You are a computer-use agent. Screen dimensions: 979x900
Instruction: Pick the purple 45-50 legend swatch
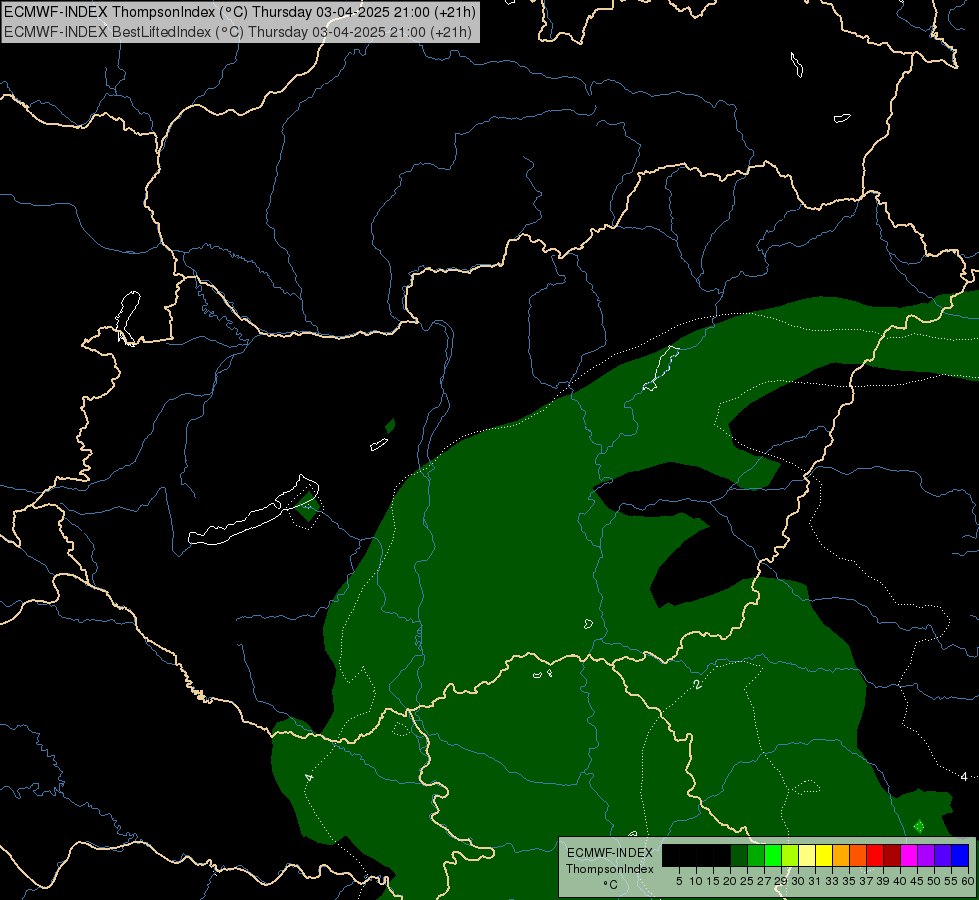click(x=926, y=856)
